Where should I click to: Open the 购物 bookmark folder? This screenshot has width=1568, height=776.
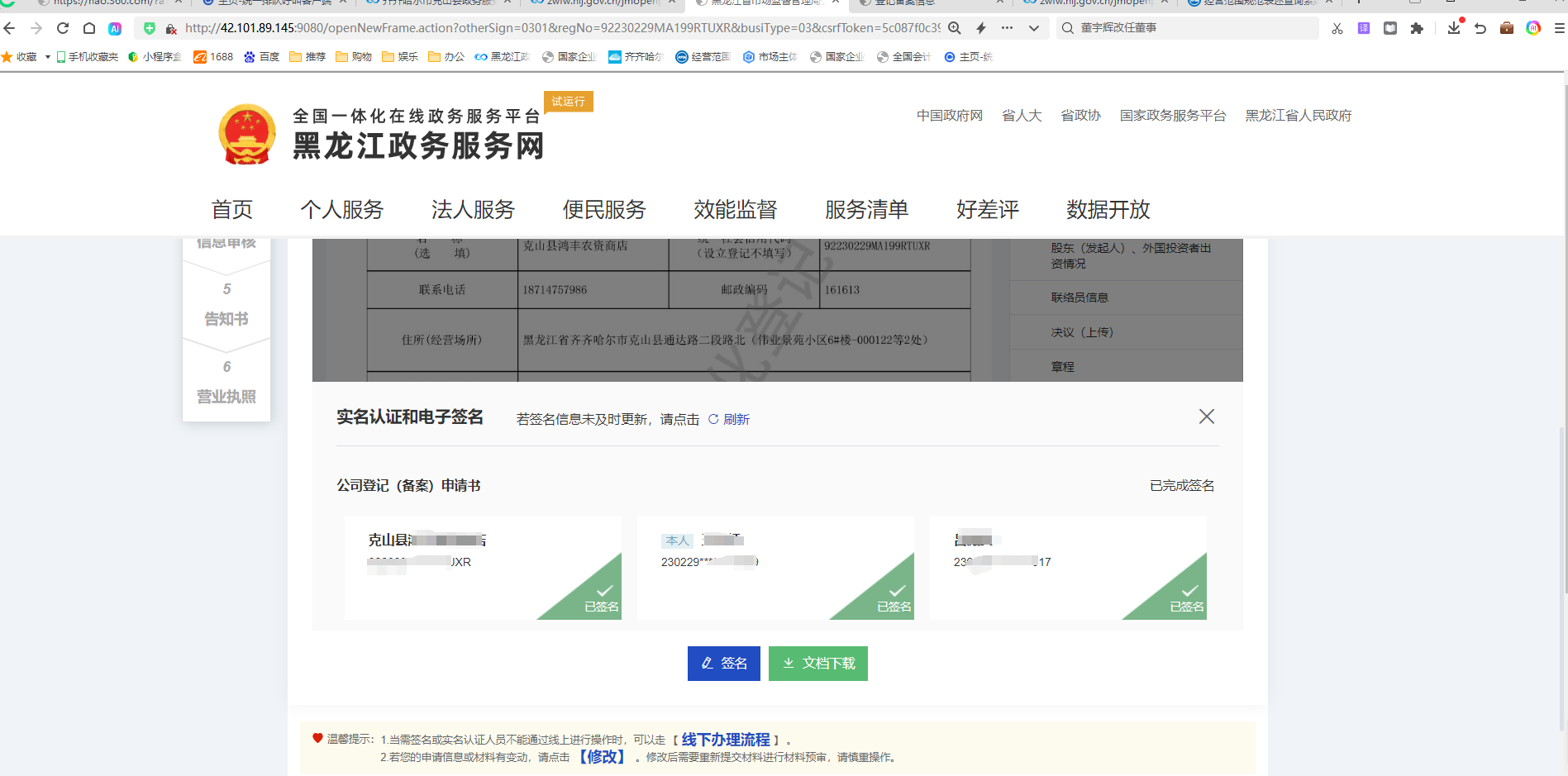[354, 57]
